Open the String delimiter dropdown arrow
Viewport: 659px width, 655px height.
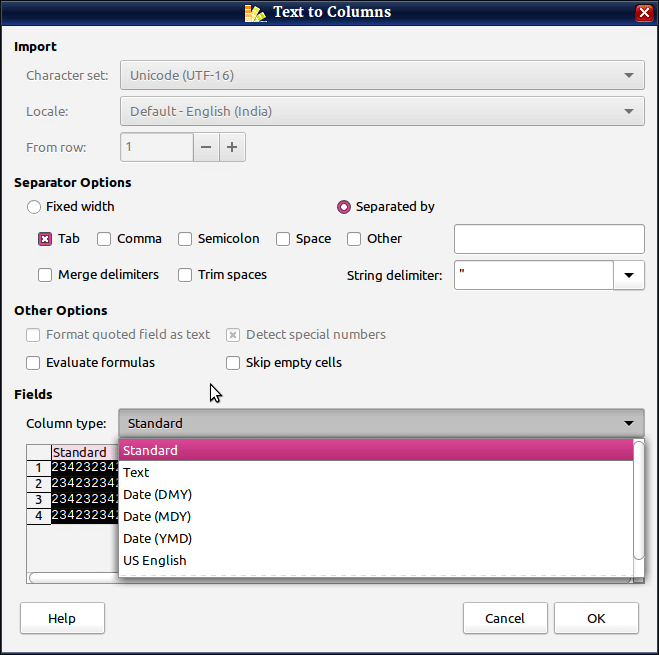point(629,275)
